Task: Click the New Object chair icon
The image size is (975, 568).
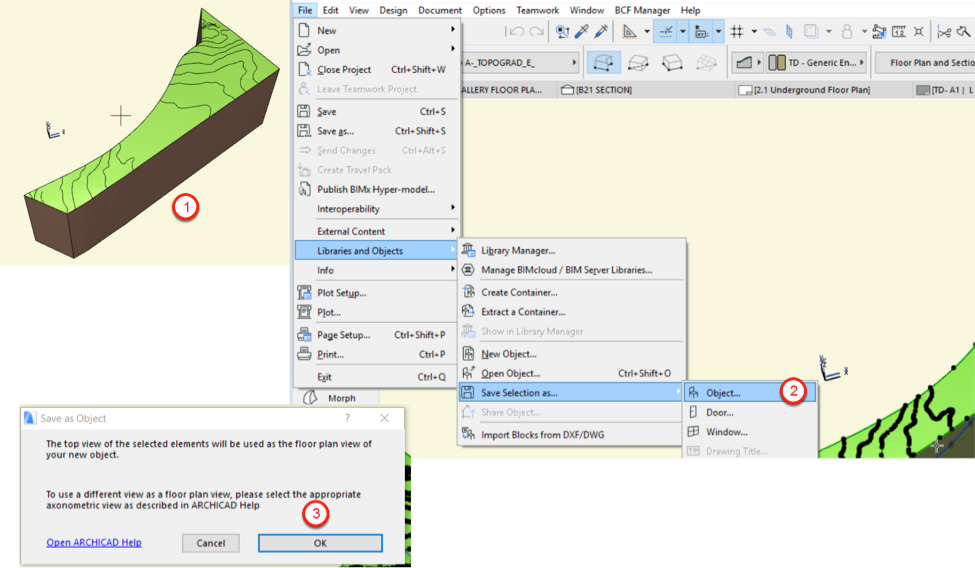Action: pos(468,353)
